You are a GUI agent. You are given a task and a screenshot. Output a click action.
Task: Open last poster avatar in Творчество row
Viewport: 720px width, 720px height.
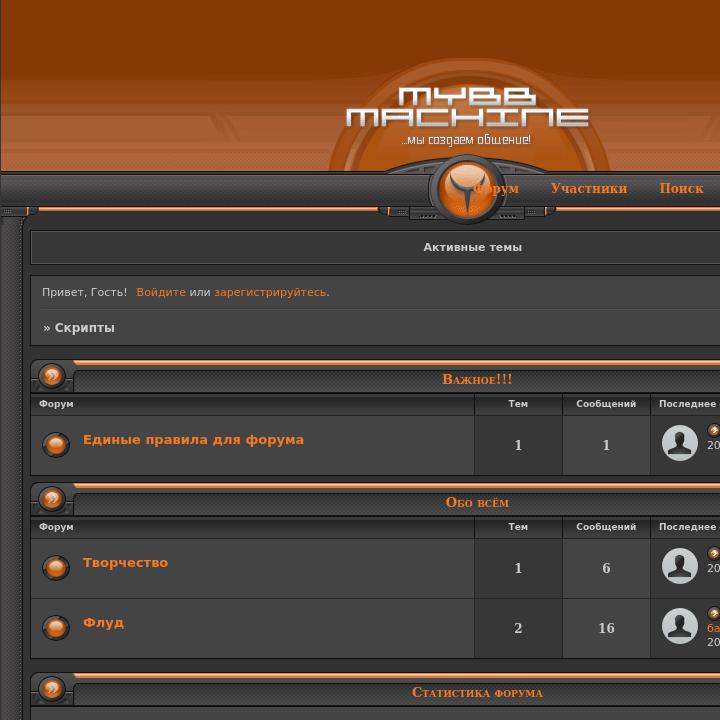[680, 566]
